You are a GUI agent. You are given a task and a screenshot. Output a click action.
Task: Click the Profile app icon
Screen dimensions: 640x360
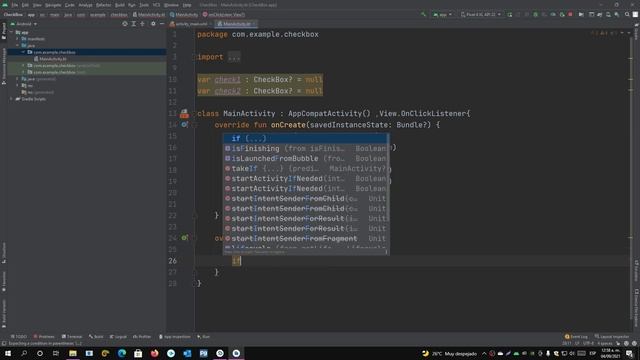pos(553,14)
